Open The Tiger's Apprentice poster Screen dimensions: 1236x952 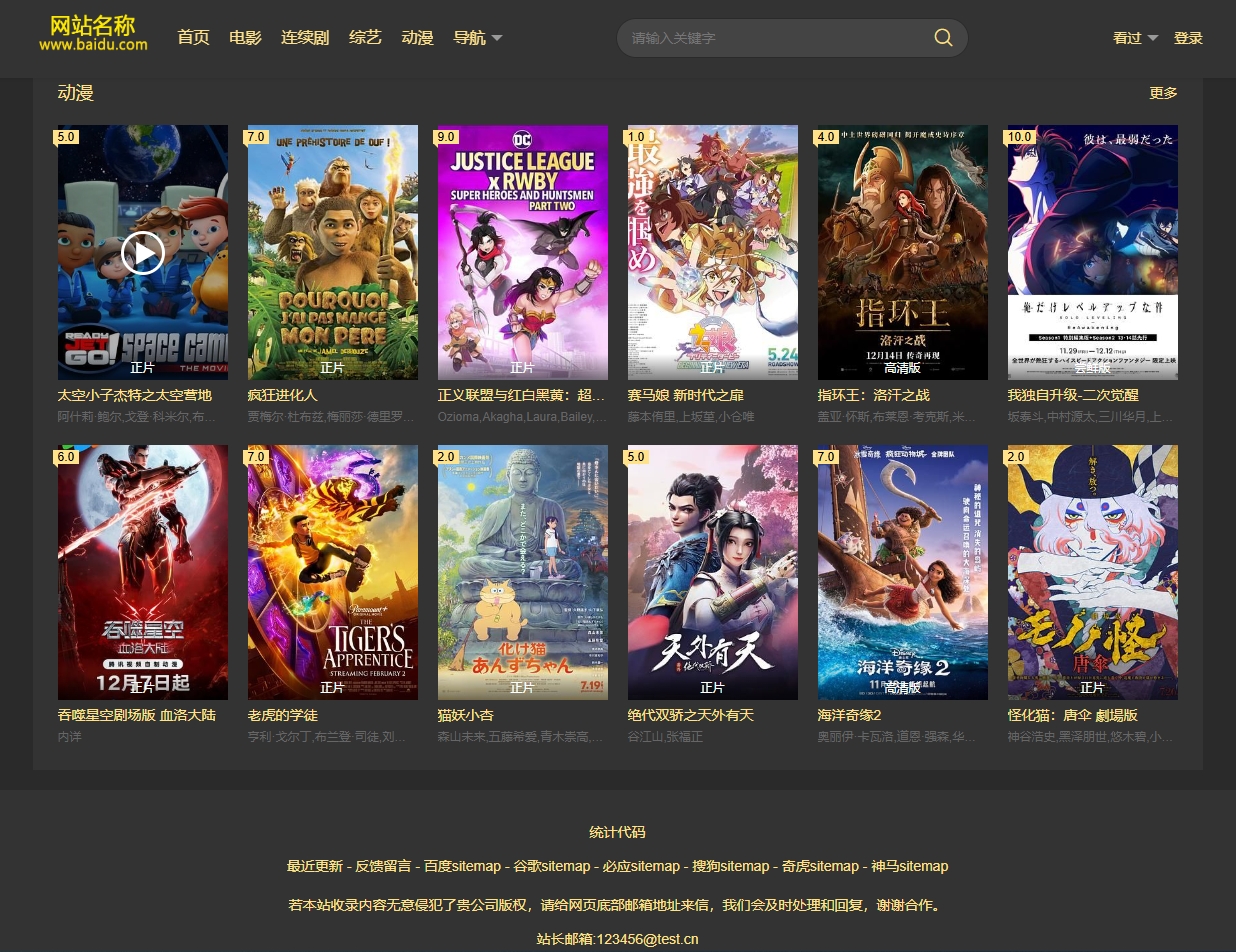333,572
